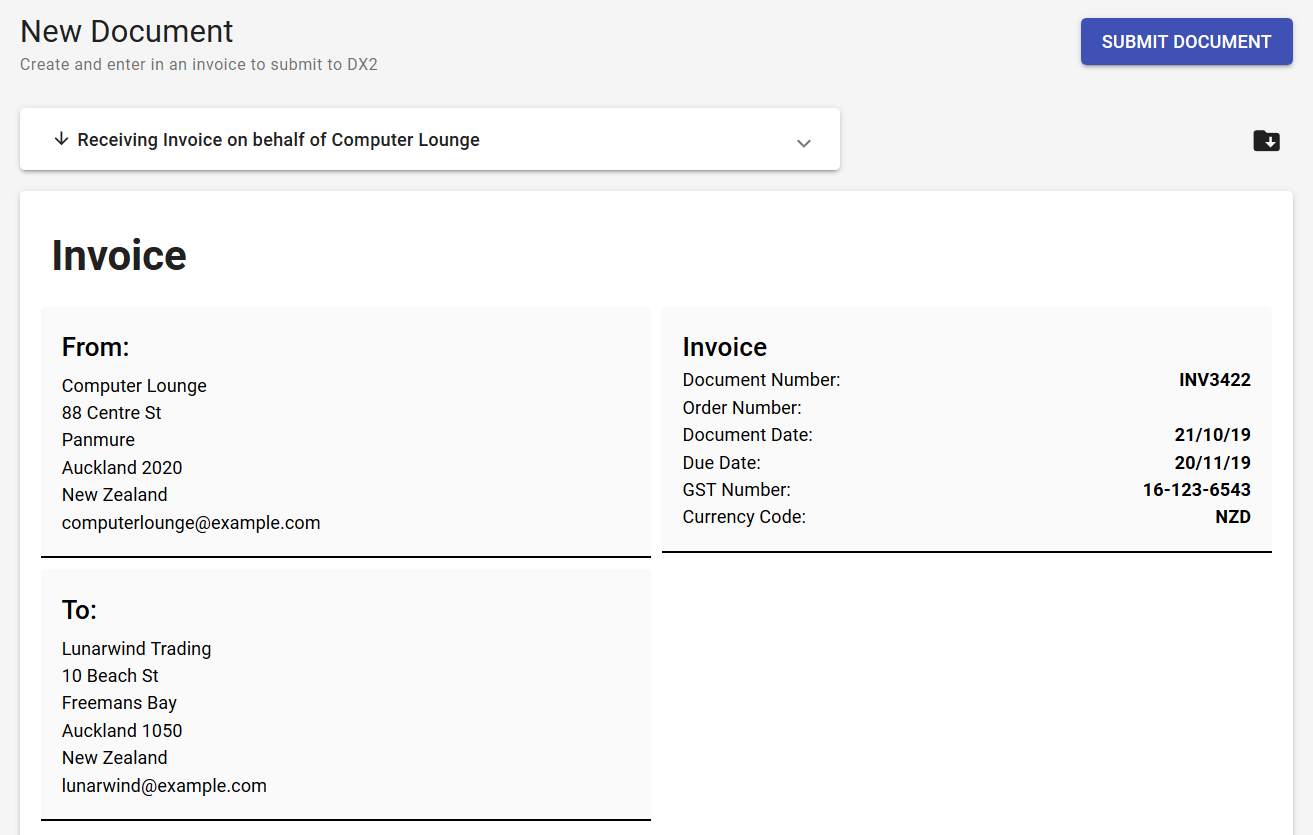
Task: Click the New Document page title
Action: point(126,31)
